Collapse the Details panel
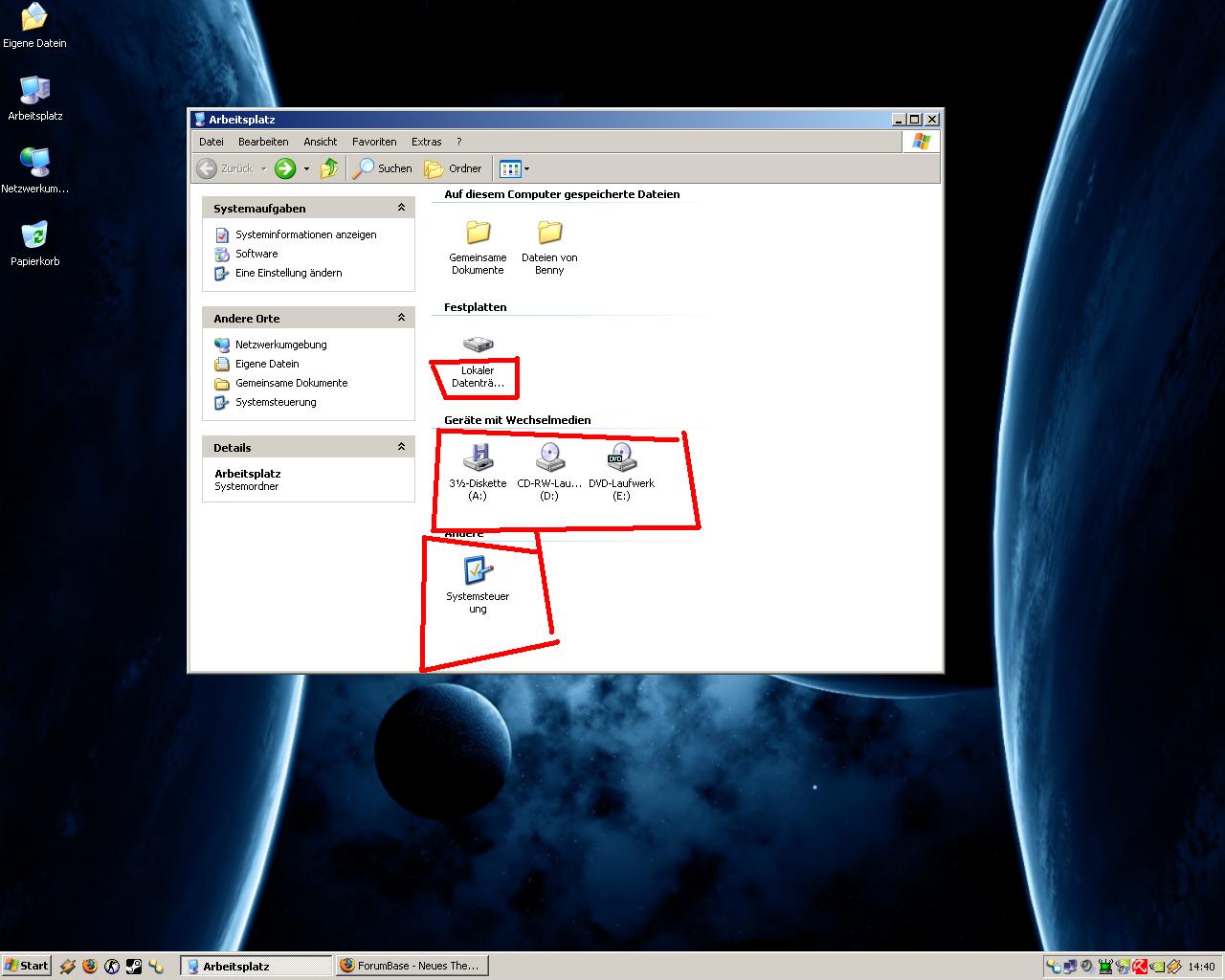Image resolution: width=1225 pixels, height=980 pixels. pyautogui.click(x=401, y=447)
